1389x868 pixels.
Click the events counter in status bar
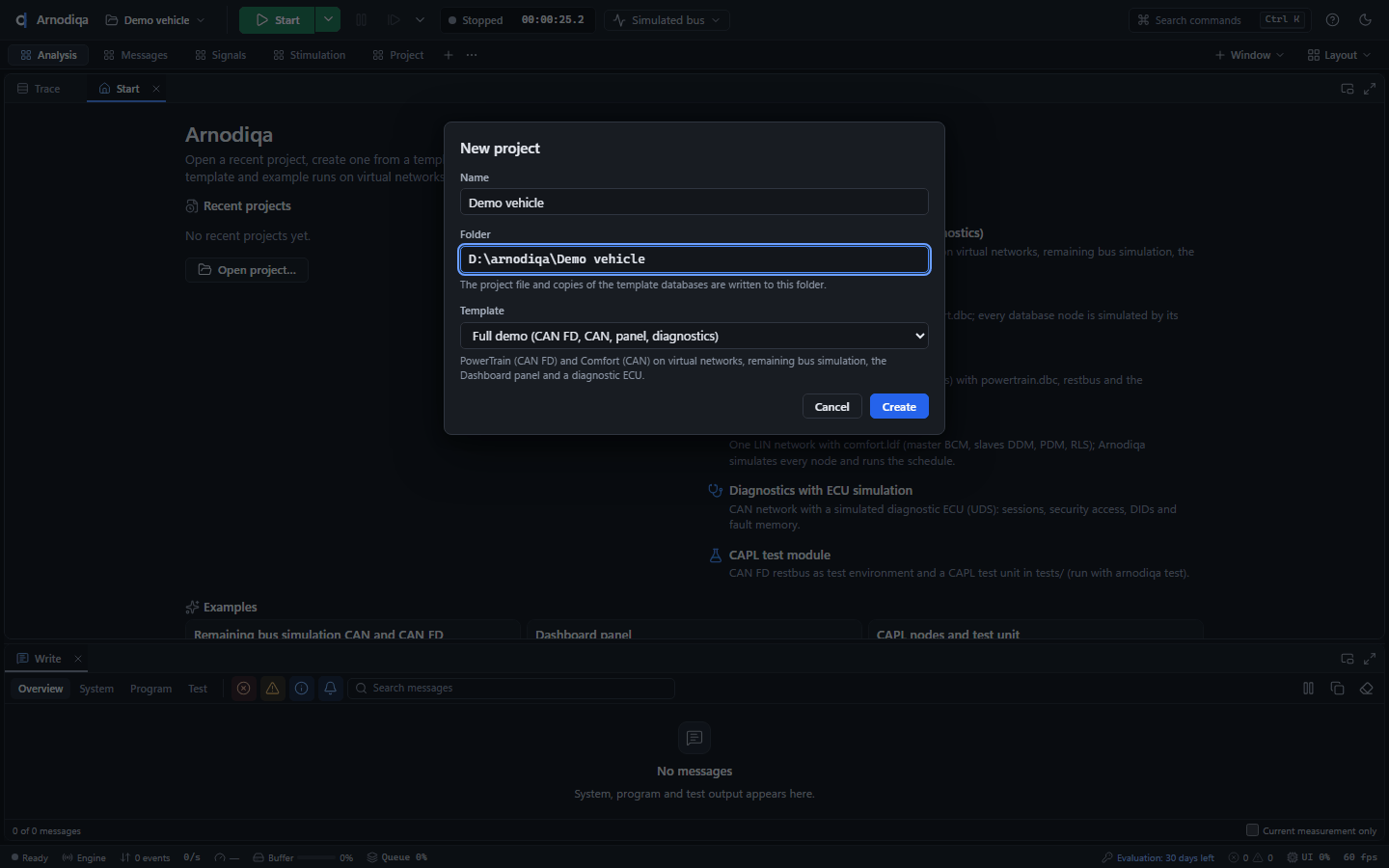(x=146, y=857)
